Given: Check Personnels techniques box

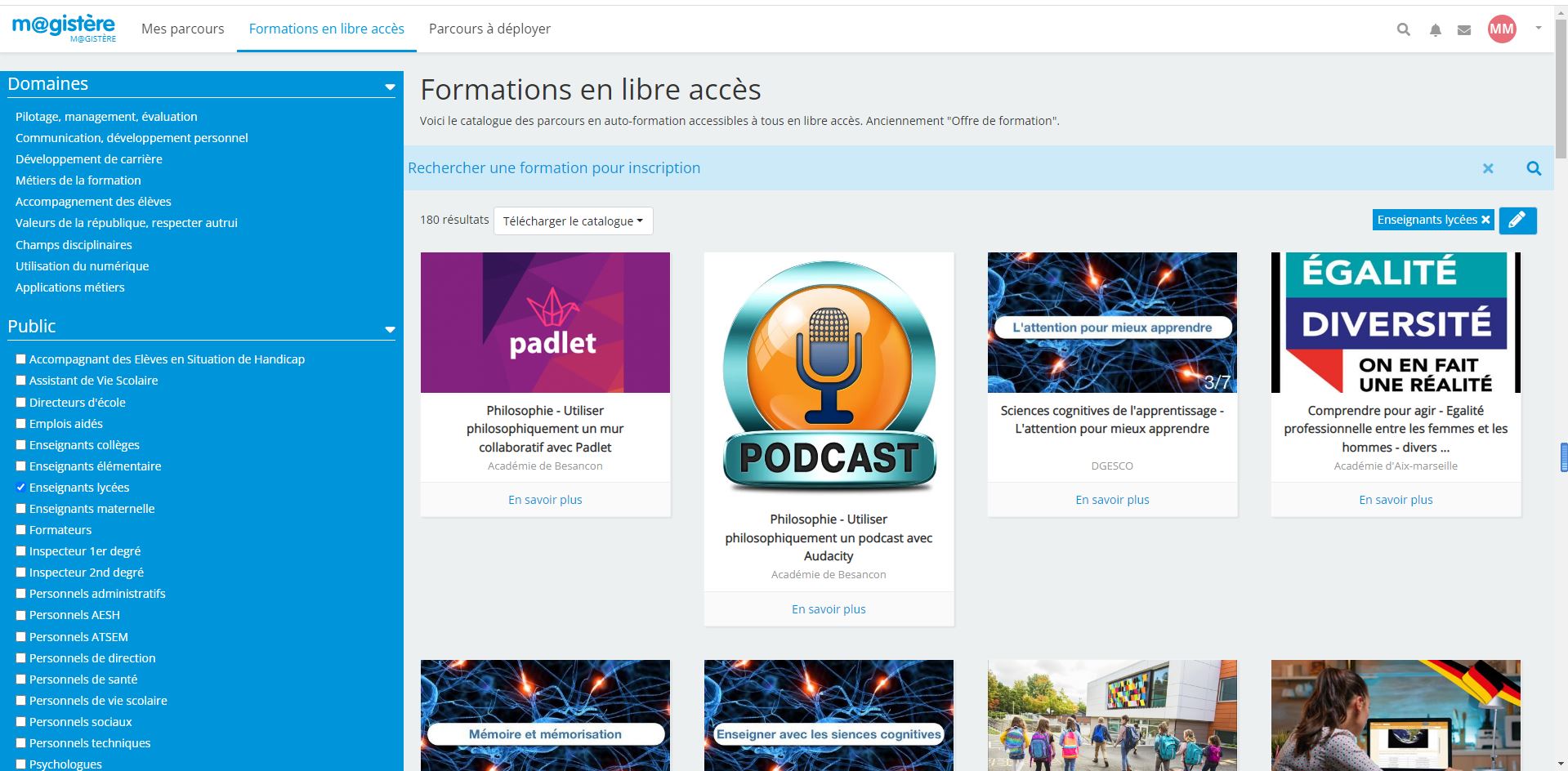Looking at the screenshot, I should [x=21, y=743].
